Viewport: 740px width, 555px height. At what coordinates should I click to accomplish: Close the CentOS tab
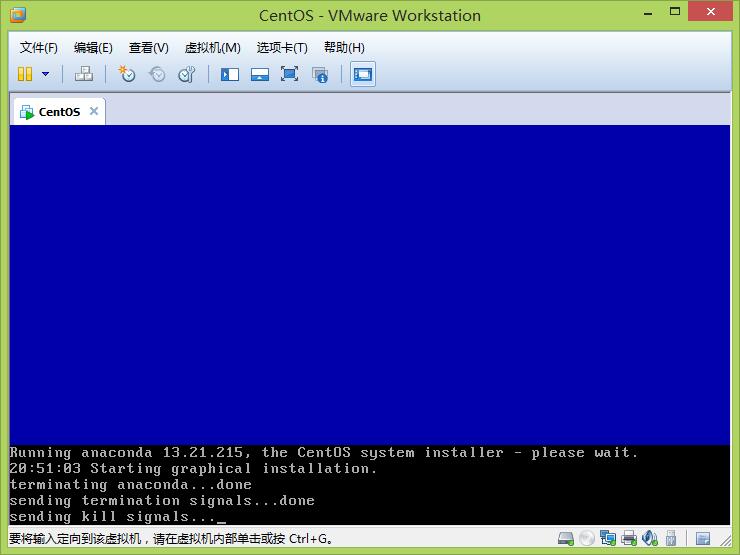pyautogui.click(x=94, y=111)
